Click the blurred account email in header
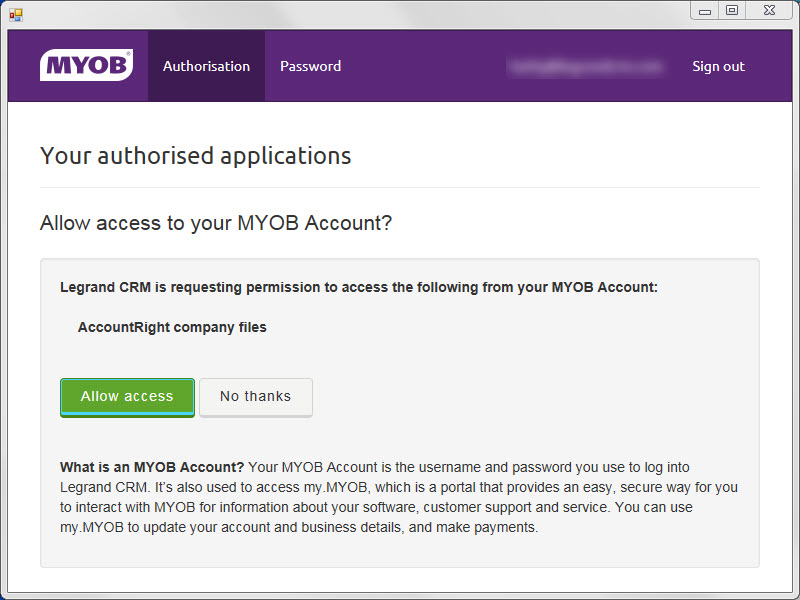 [586, 66]
